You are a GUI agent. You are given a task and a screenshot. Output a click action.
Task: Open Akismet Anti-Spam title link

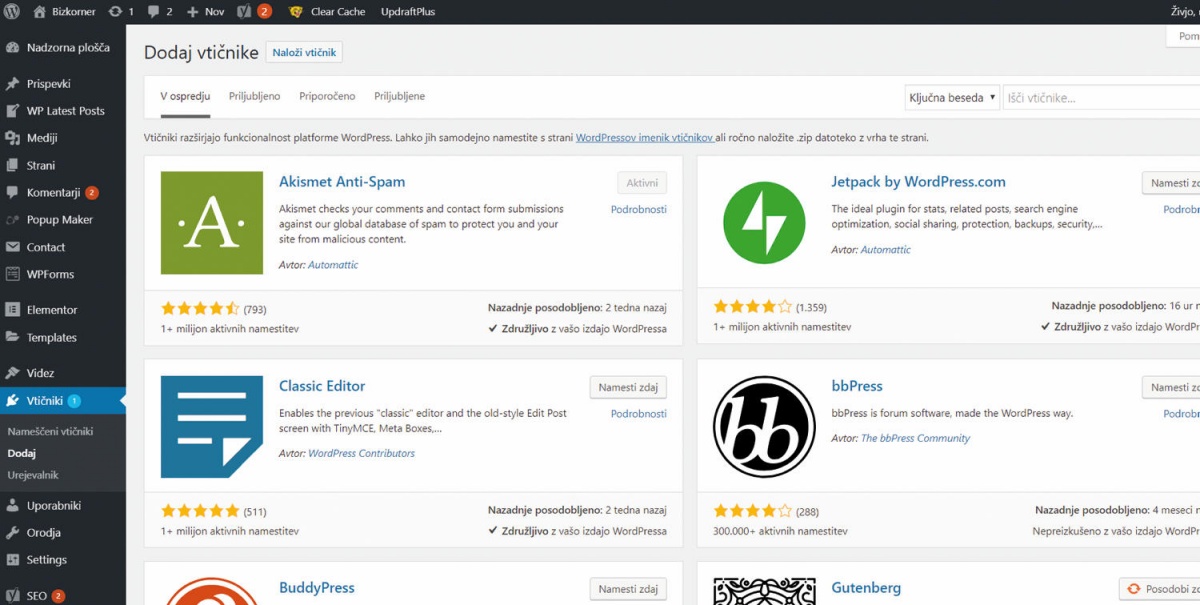342,182
